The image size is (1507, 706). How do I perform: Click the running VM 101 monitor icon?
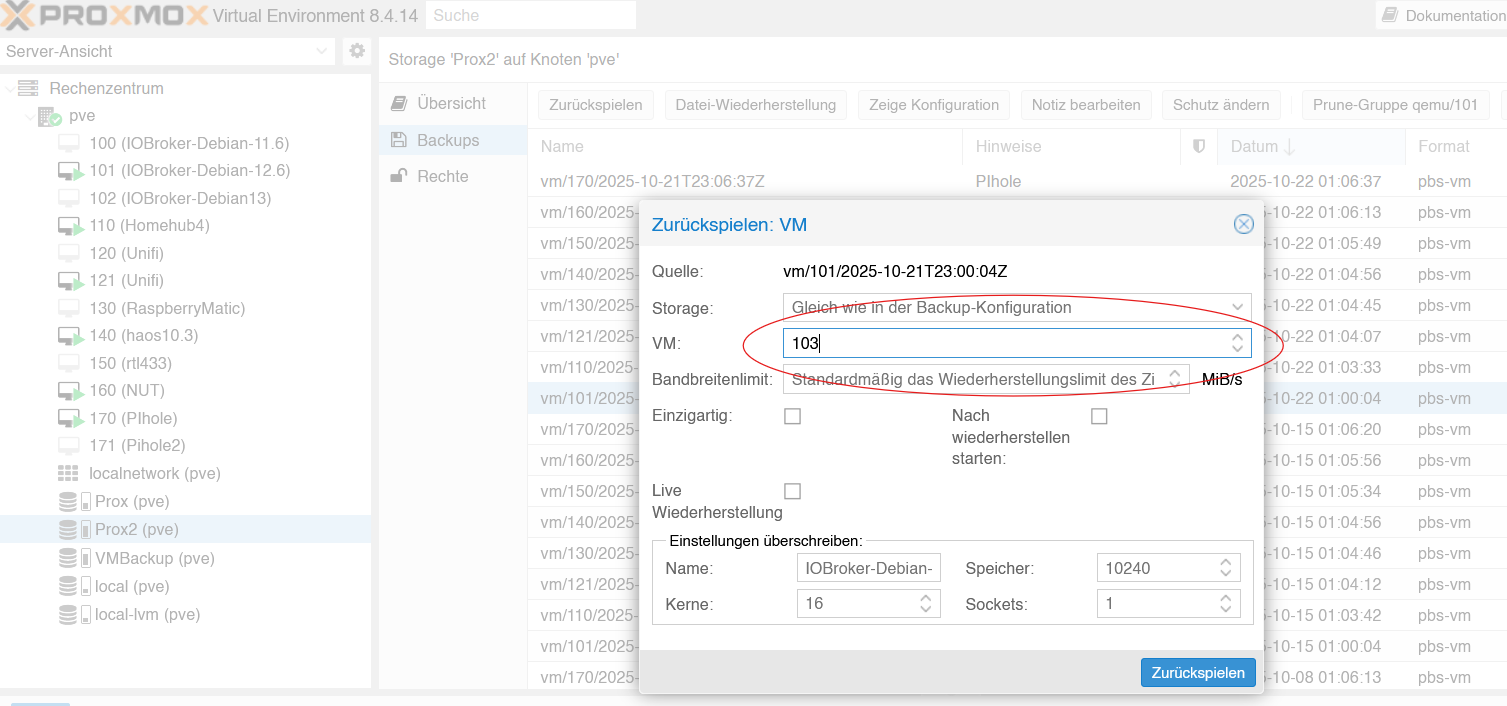[70, 171]
